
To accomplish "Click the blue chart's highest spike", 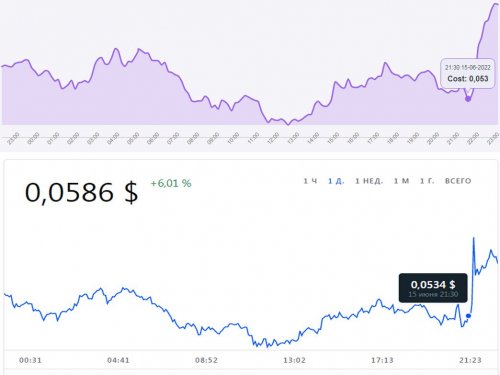I will pos(474,238).
